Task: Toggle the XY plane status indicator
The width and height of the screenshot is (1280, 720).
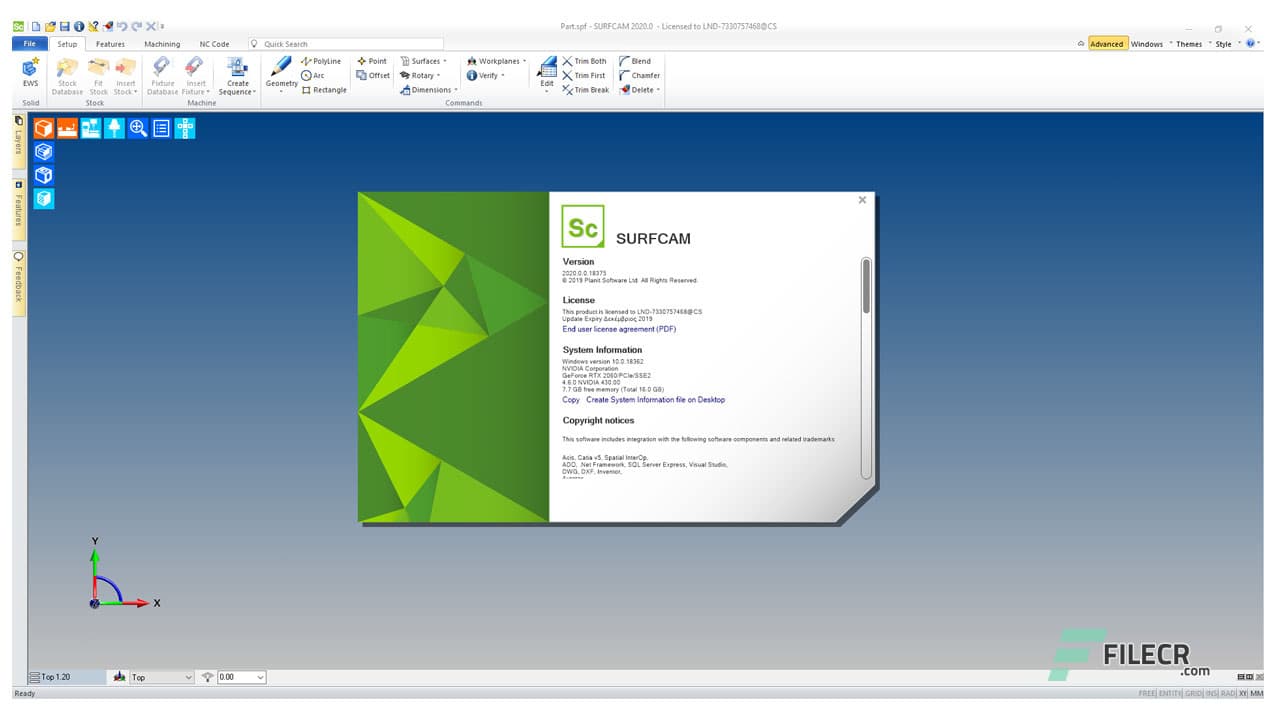Action: [1244, 693]
